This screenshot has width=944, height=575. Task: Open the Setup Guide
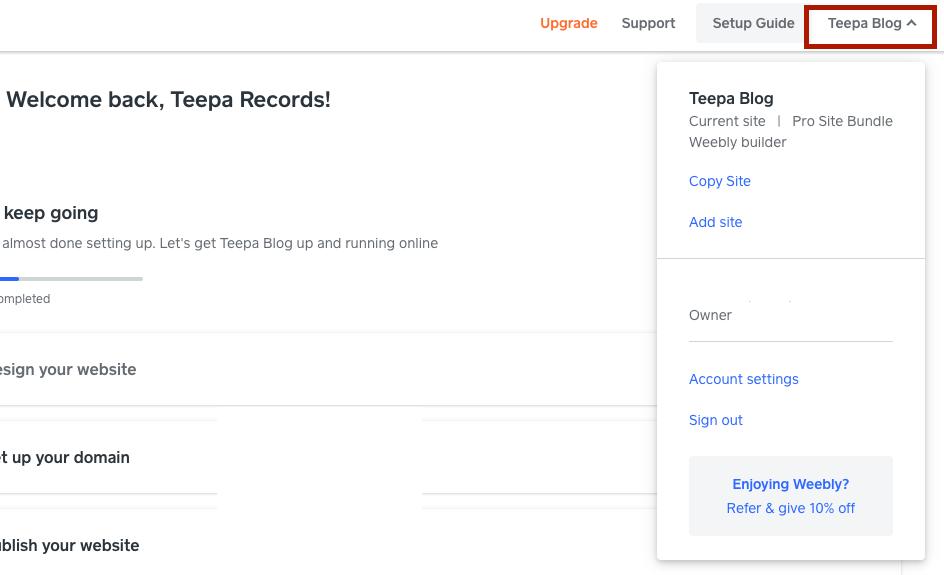pos(753,23)
